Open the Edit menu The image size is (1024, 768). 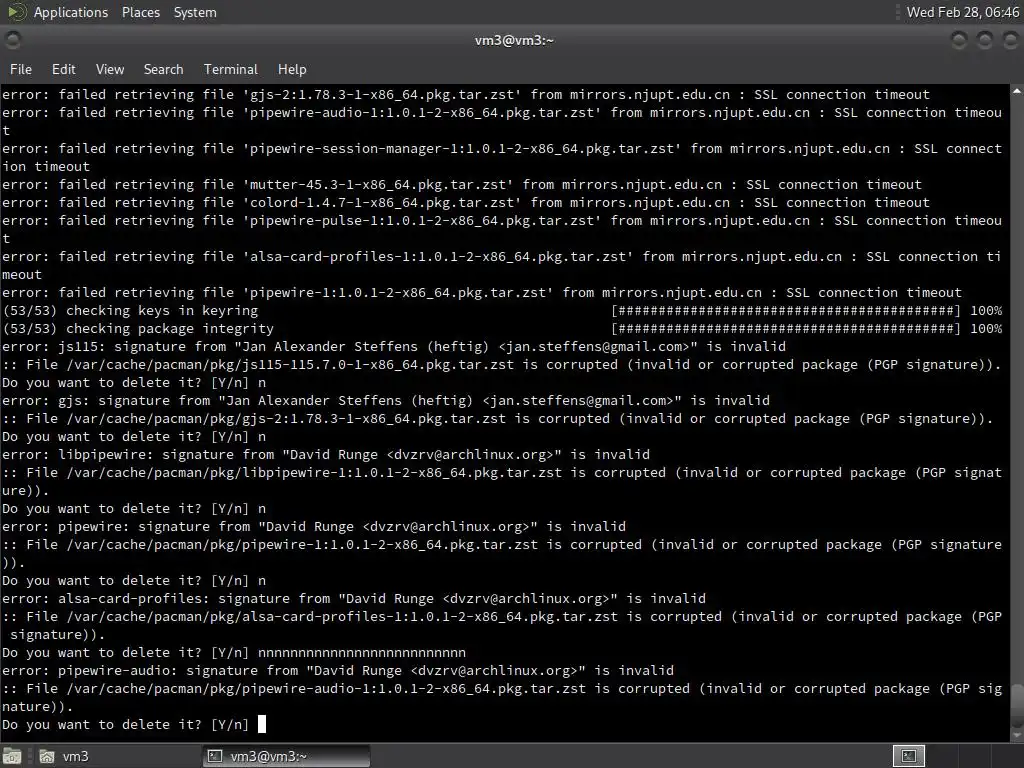(x=63, y=69)
